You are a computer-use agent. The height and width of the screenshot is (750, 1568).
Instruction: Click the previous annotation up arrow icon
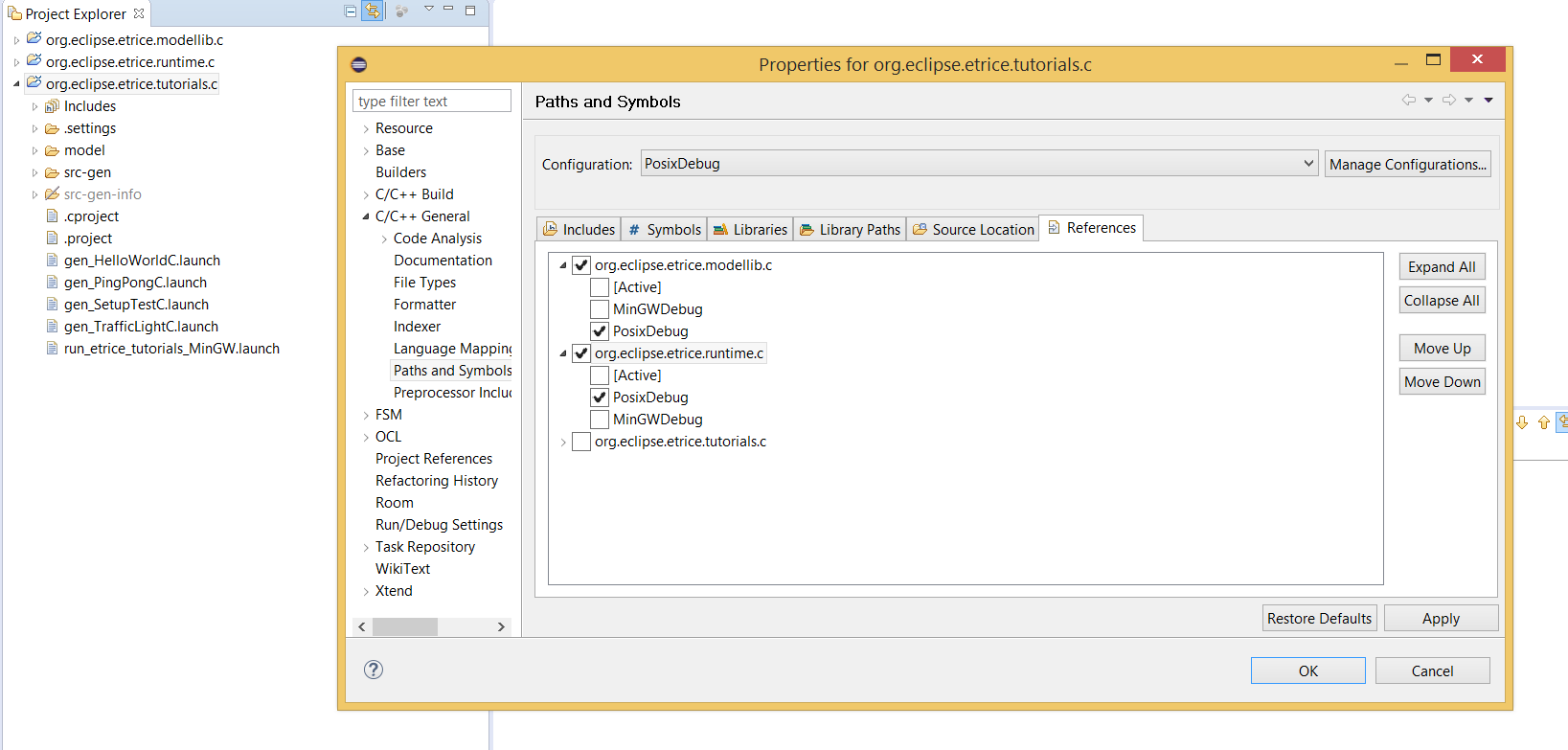[x=1543, y=422]
